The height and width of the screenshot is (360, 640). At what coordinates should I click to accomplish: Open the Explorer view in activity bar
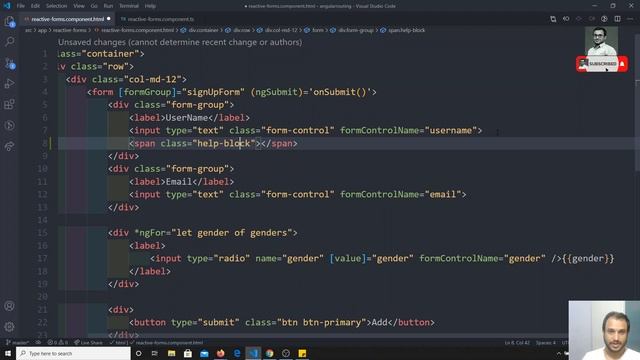[9, 21]
